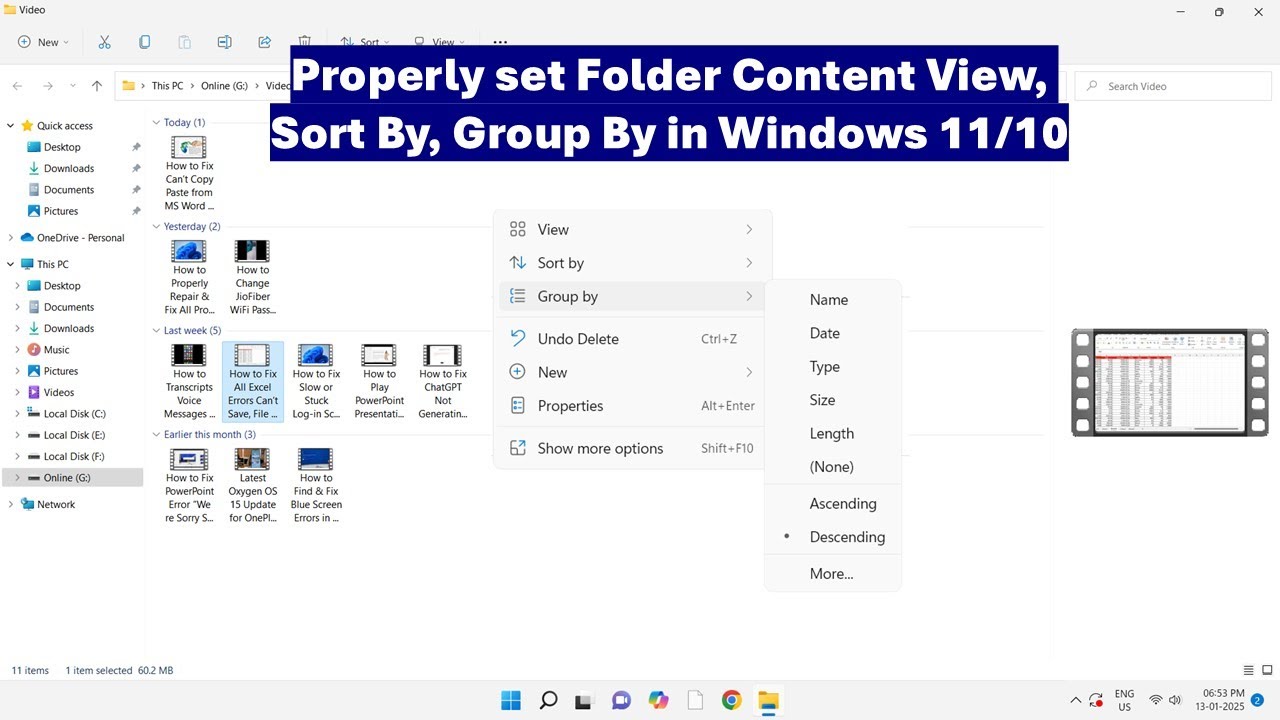The height and width of the screenshot is (720, 1280).
Task: Click the Share icon in toolbar
Action: pyautogui.click(x=264, y=42)
